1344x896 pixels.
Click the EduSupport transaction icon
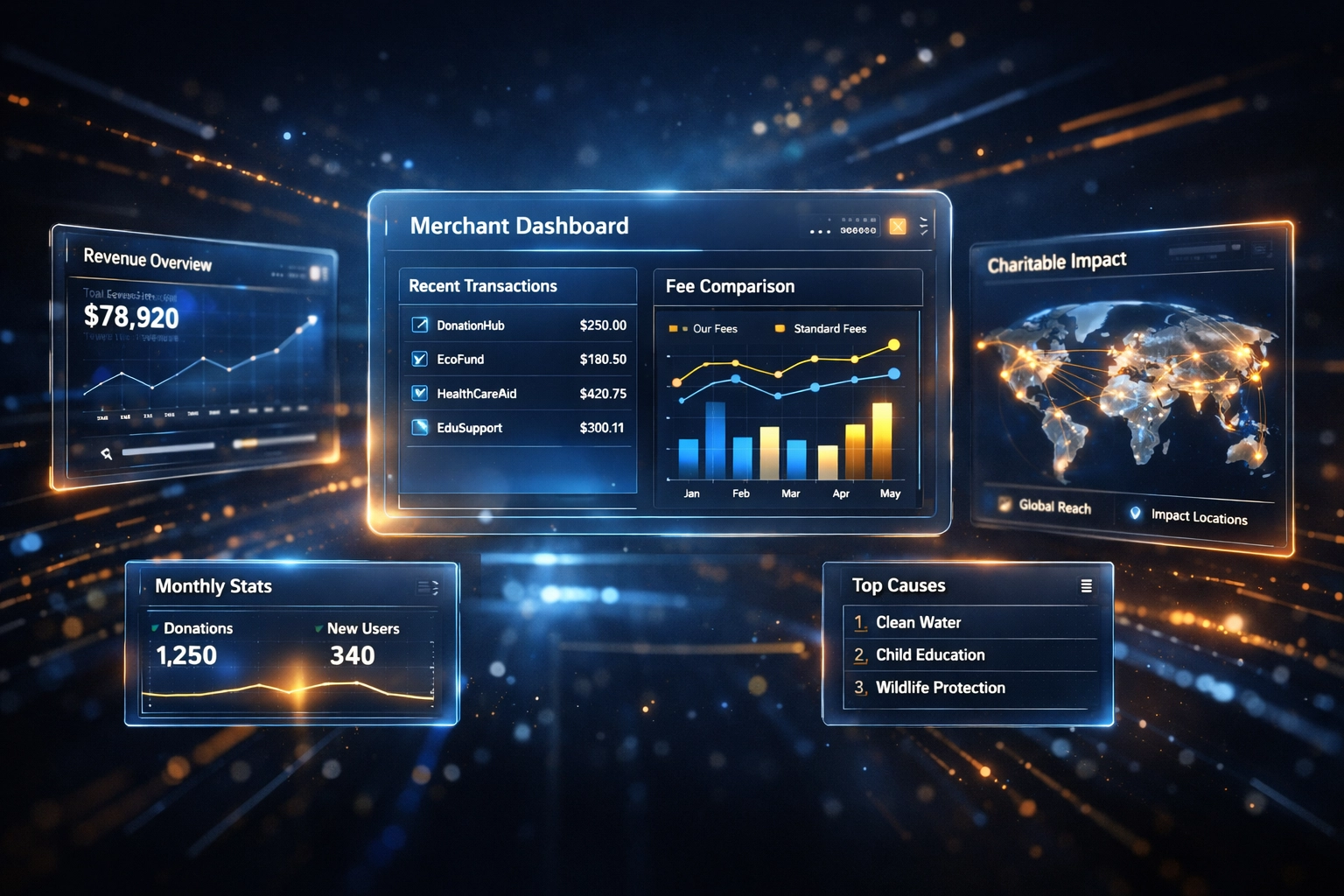pyautogui.click(x=421, y=428)
